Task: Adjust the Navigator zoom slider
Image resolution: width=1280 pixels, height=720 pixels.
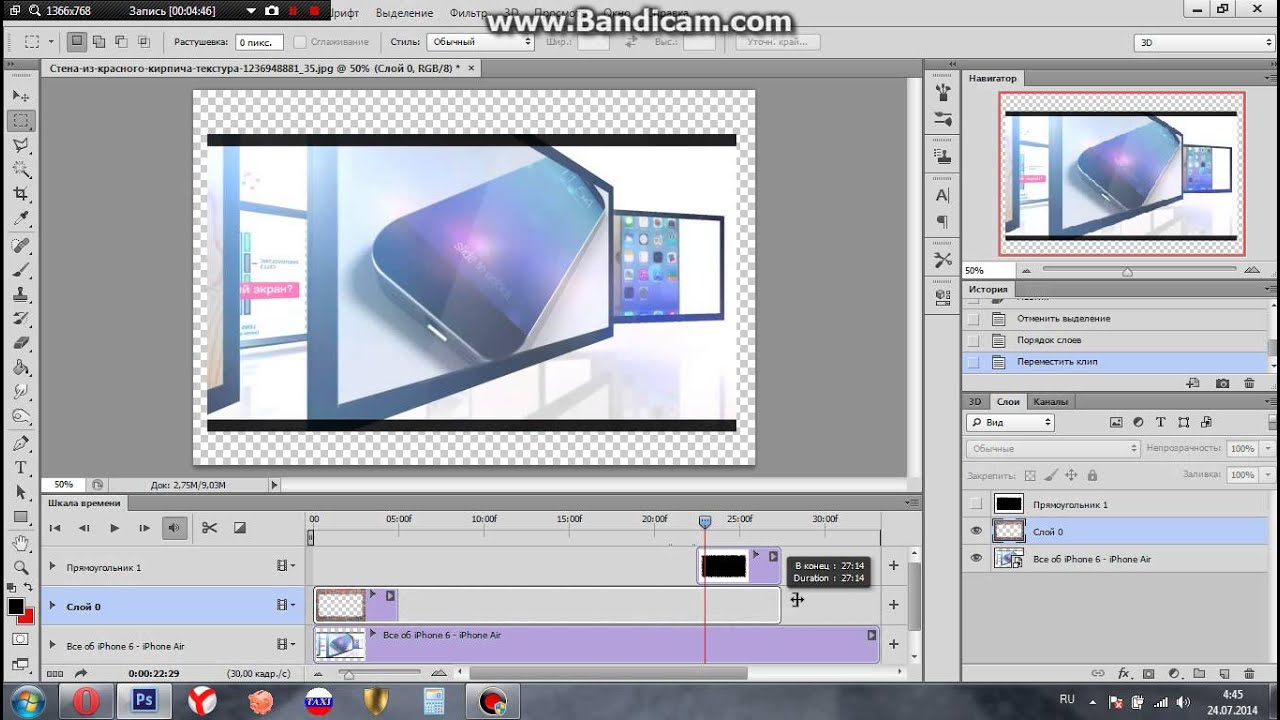Action: (x=1127, y=271)
